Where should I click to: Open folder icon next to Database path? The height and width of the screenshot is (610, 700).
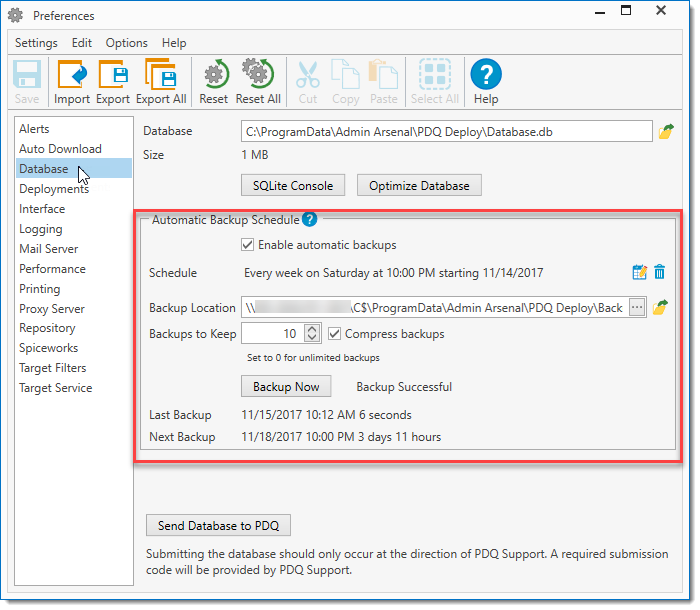click(665, 131)
